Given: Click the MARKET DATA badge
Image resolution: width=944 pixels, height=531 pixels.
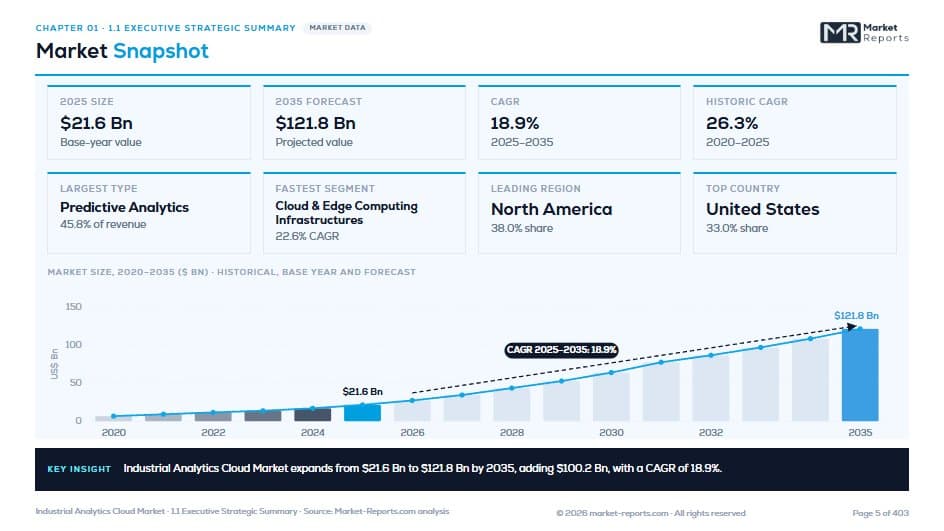Looking at the screenshot, I should pos(337,28).
